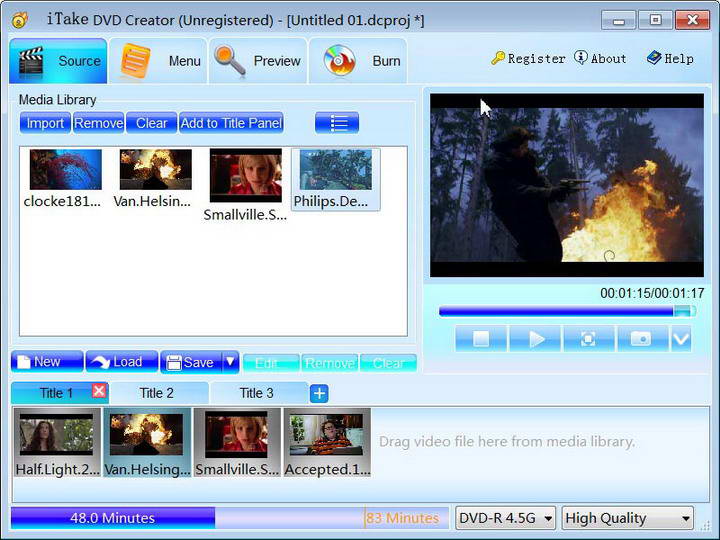Click the video preview pane
Viewport: 720px width, 540px height.
tap(567, 186)
